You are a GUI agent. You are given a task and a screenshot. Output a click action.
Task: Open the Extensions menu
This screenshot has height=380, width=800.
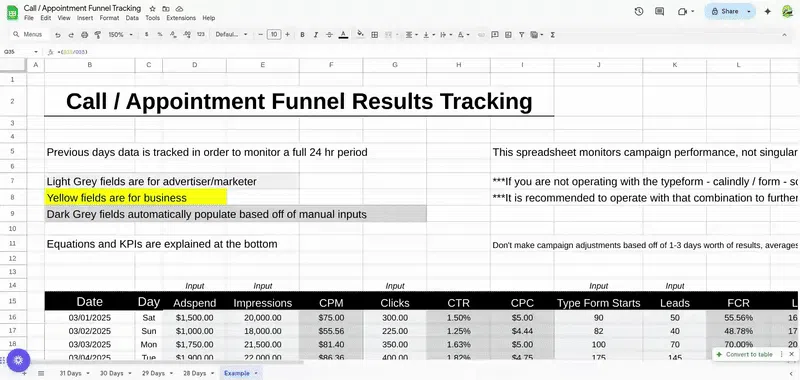pos(181,18)
